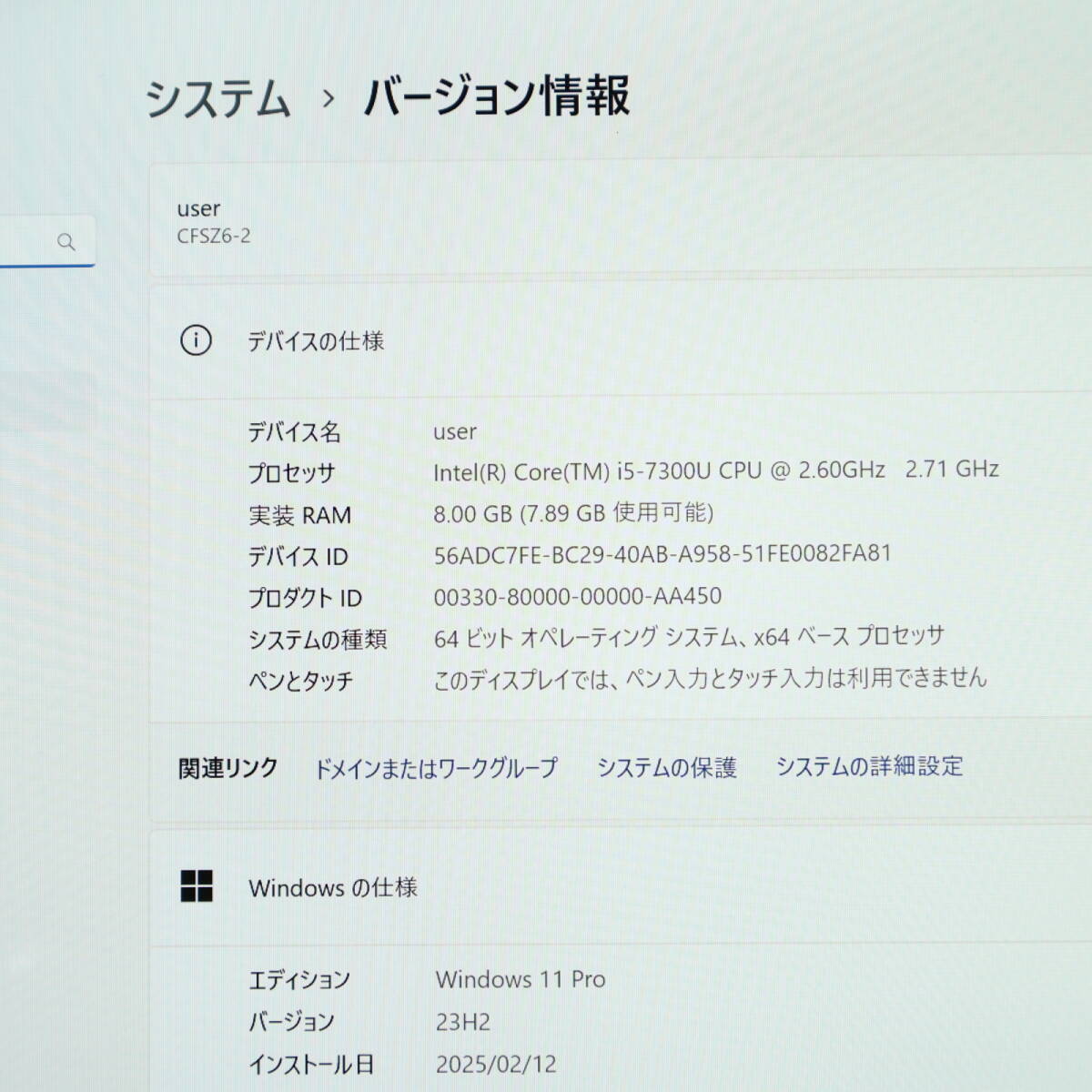Click the settings search field
The width and height of the screenshot is (1092, 1092).
(47, 241)
